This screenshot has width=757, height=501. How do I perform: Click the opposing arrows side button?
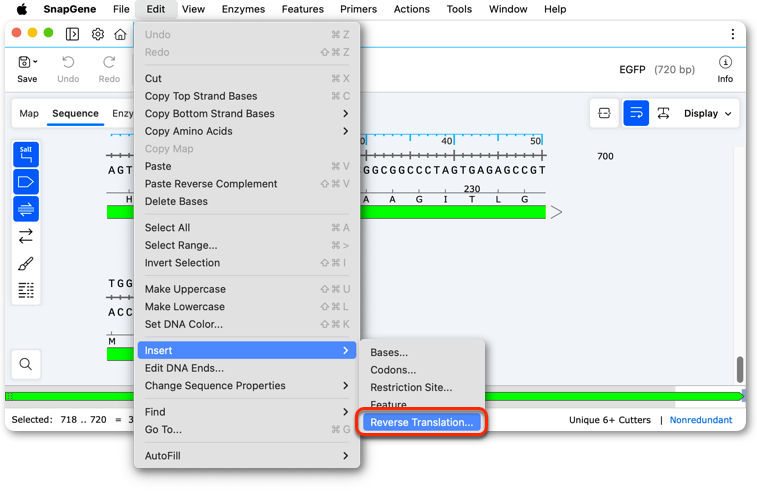coord(26,236)
